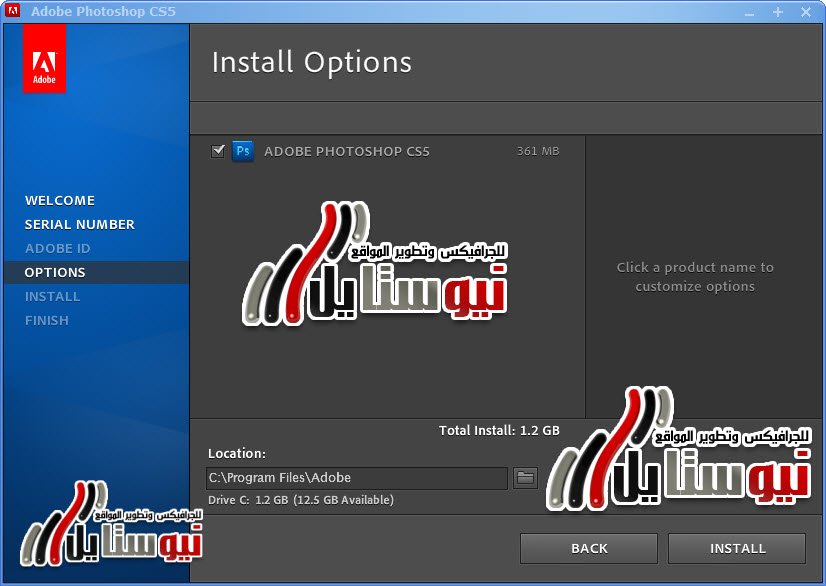
Task: Click the 361 MB size value
Action: 537,151
